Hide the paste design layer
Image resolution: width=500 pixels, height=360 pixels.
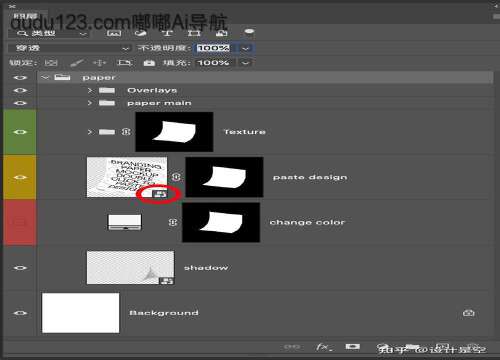click(x=20, y=177)
